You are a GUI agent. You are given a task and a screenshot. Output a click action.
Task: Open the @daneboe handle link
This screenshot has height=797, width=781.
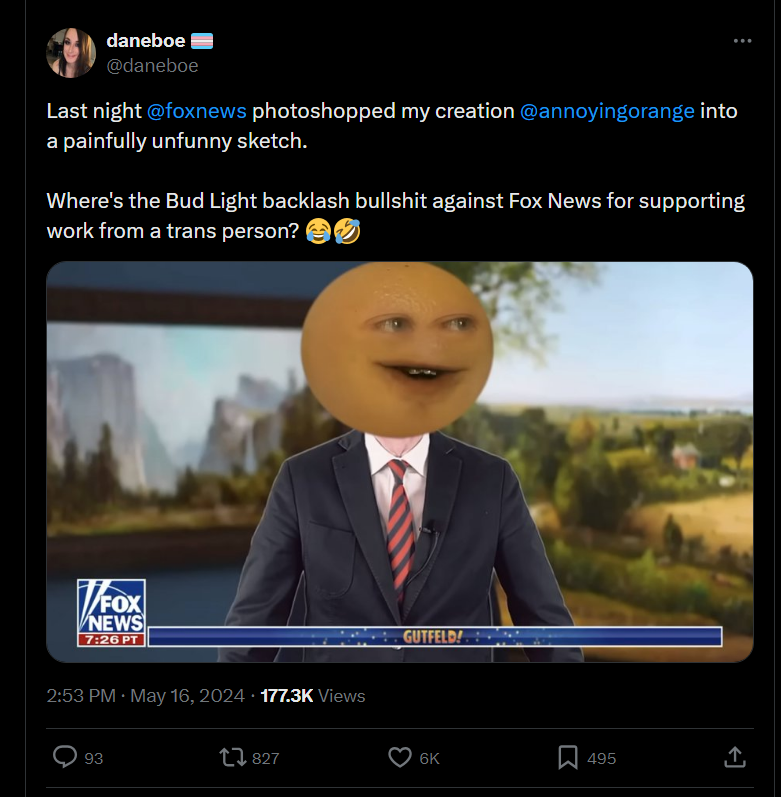152,66
